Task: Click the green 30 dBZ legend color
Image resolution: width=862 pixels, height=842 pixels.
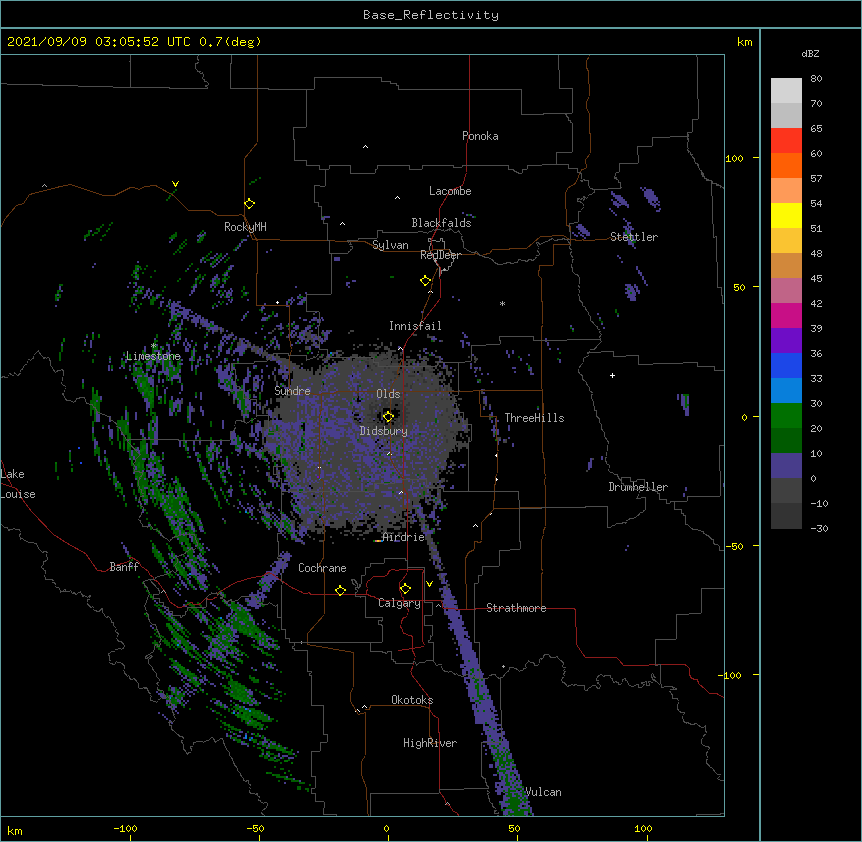Action: [x=786, y=416]
